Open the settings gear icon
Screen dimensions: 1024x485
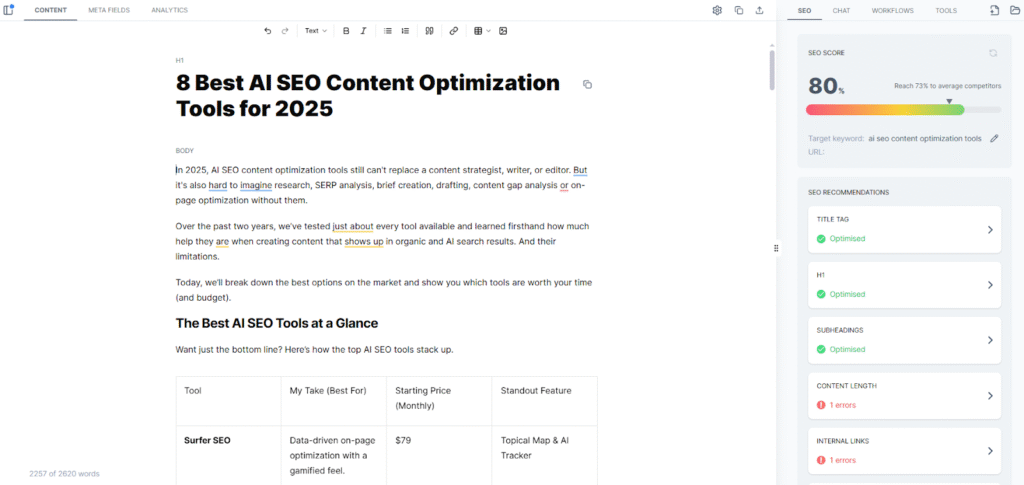717,10
